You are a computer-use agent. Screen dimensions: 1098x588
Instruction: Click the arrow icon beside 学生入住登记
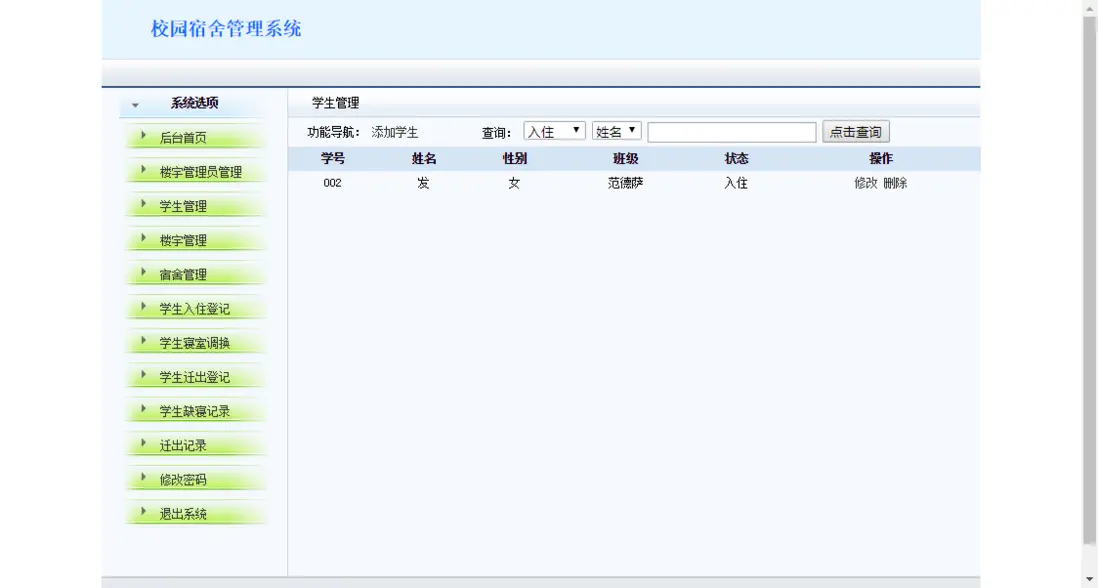click(x=143, y=308)
